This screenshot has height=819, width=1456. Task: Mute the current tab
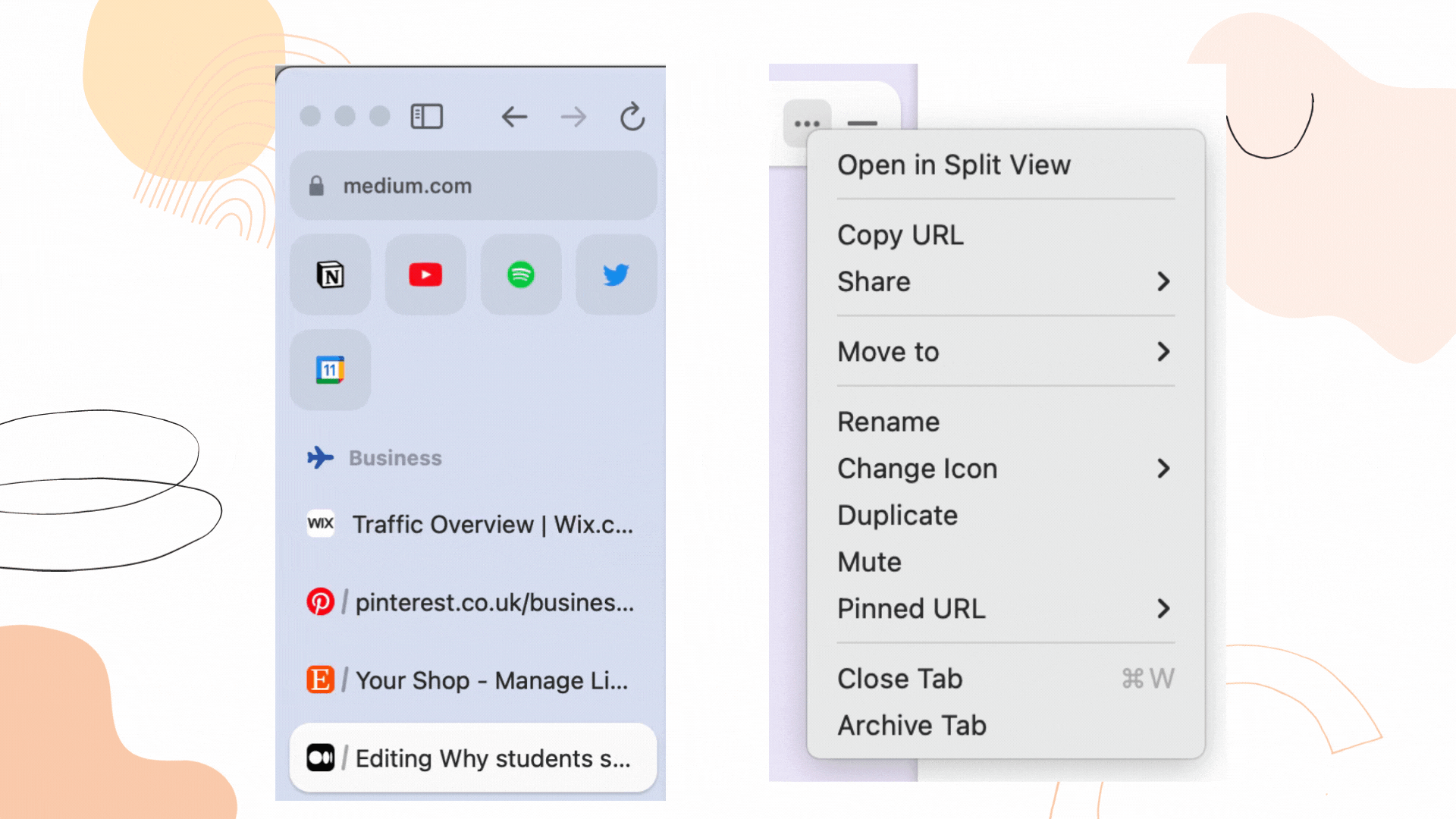click(869, 562)
